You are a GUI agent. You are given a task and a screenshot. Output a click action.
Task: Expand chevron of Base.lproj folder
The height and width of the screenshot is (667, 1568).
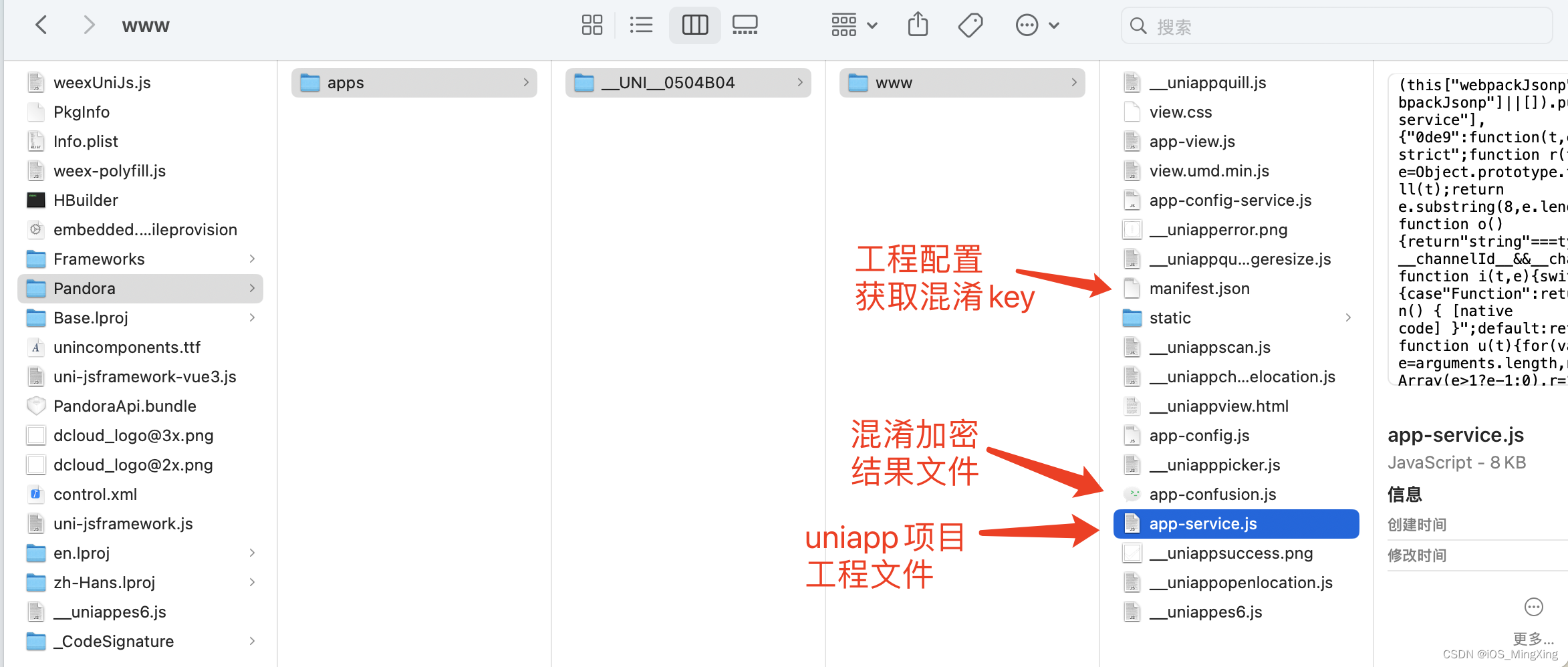252,318
